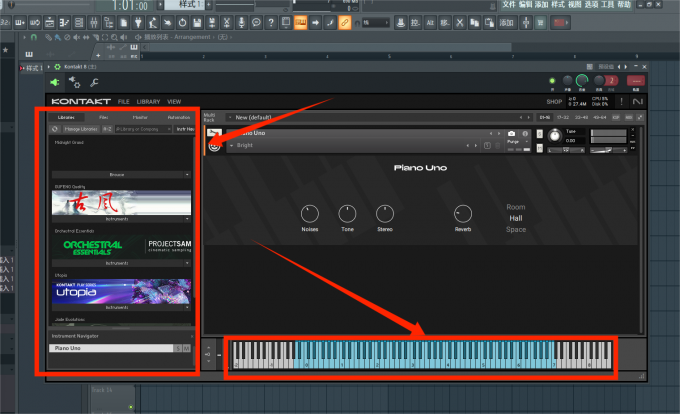Select Space reverb type
The height and width of the screenshot is (414, 680).
coord(516,229)
